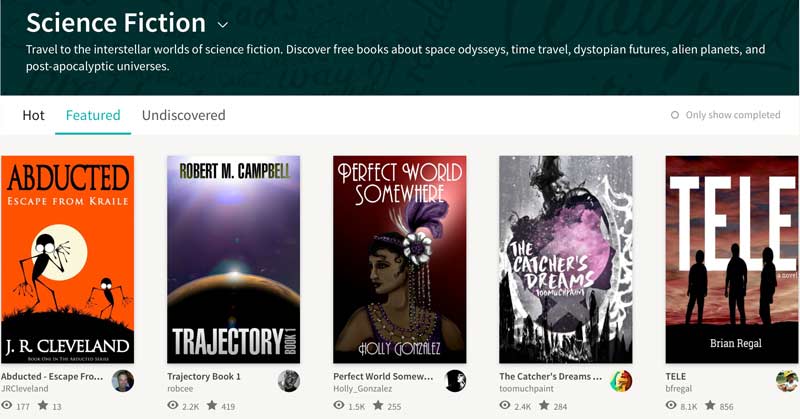
Task: Click the eye views icon beside 2.2K
Action: click(x=173, y=405)
